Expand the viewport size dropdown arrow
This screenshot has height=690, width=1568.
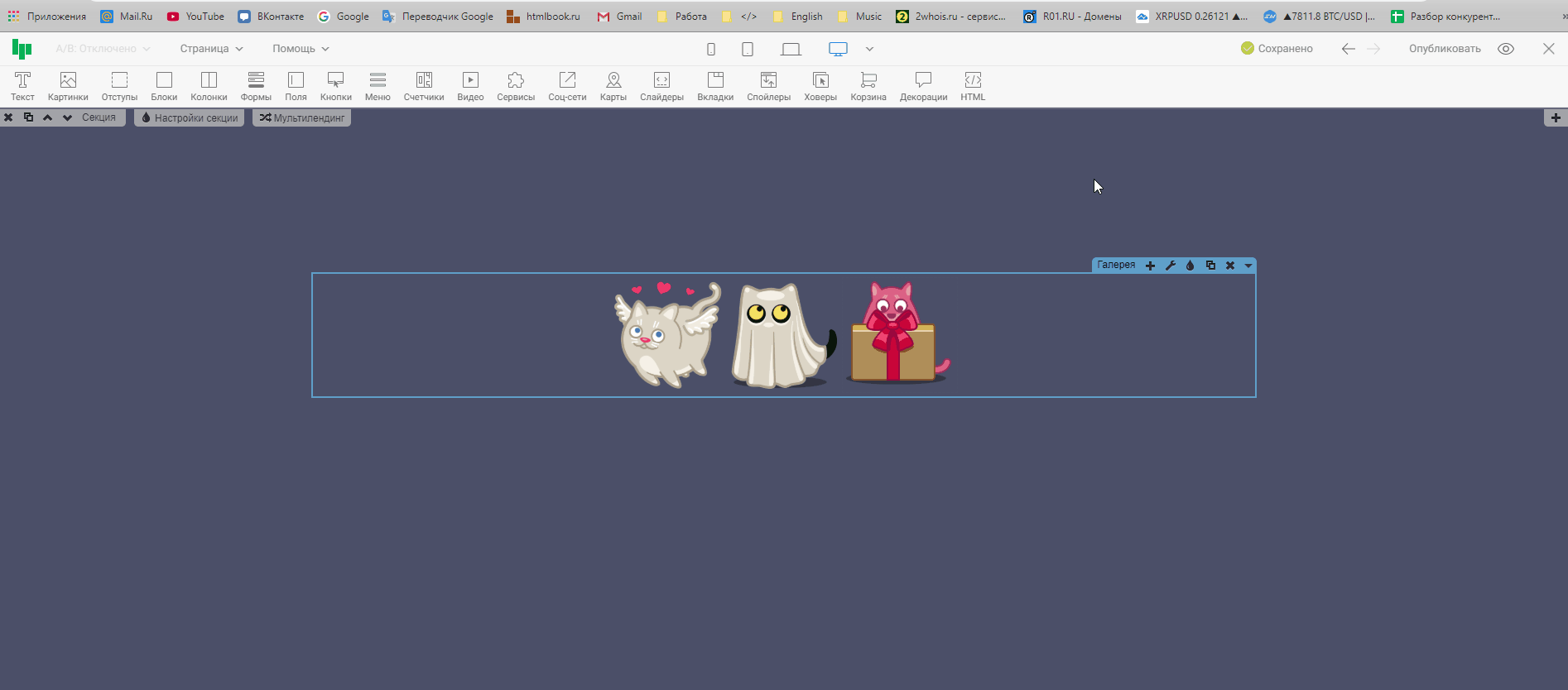(x=869, y=49)
